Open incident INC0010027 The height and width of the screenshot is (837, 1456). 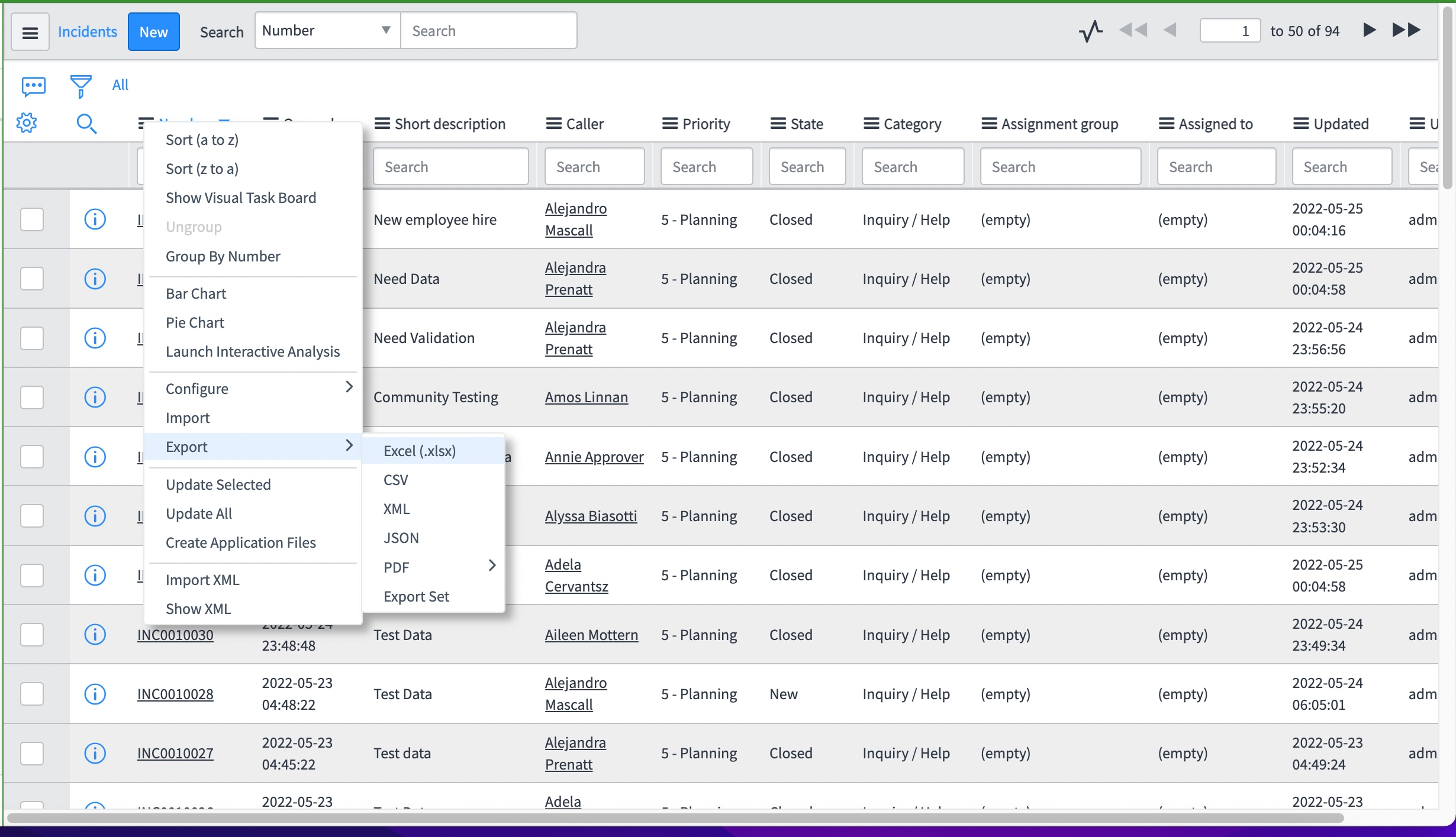coord(175,752)
